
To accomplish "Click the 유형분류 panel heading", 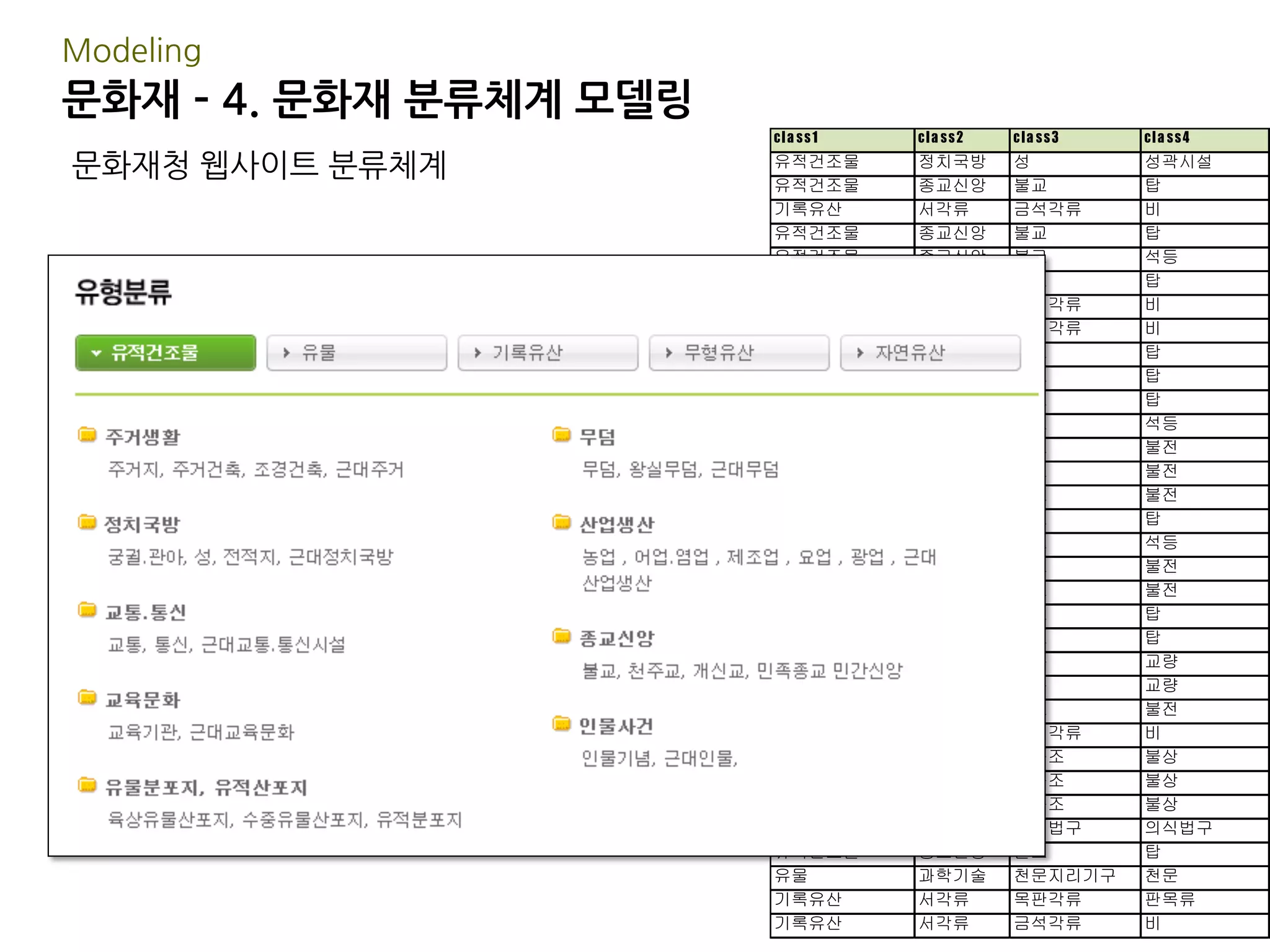I will (x=123, y=292).
